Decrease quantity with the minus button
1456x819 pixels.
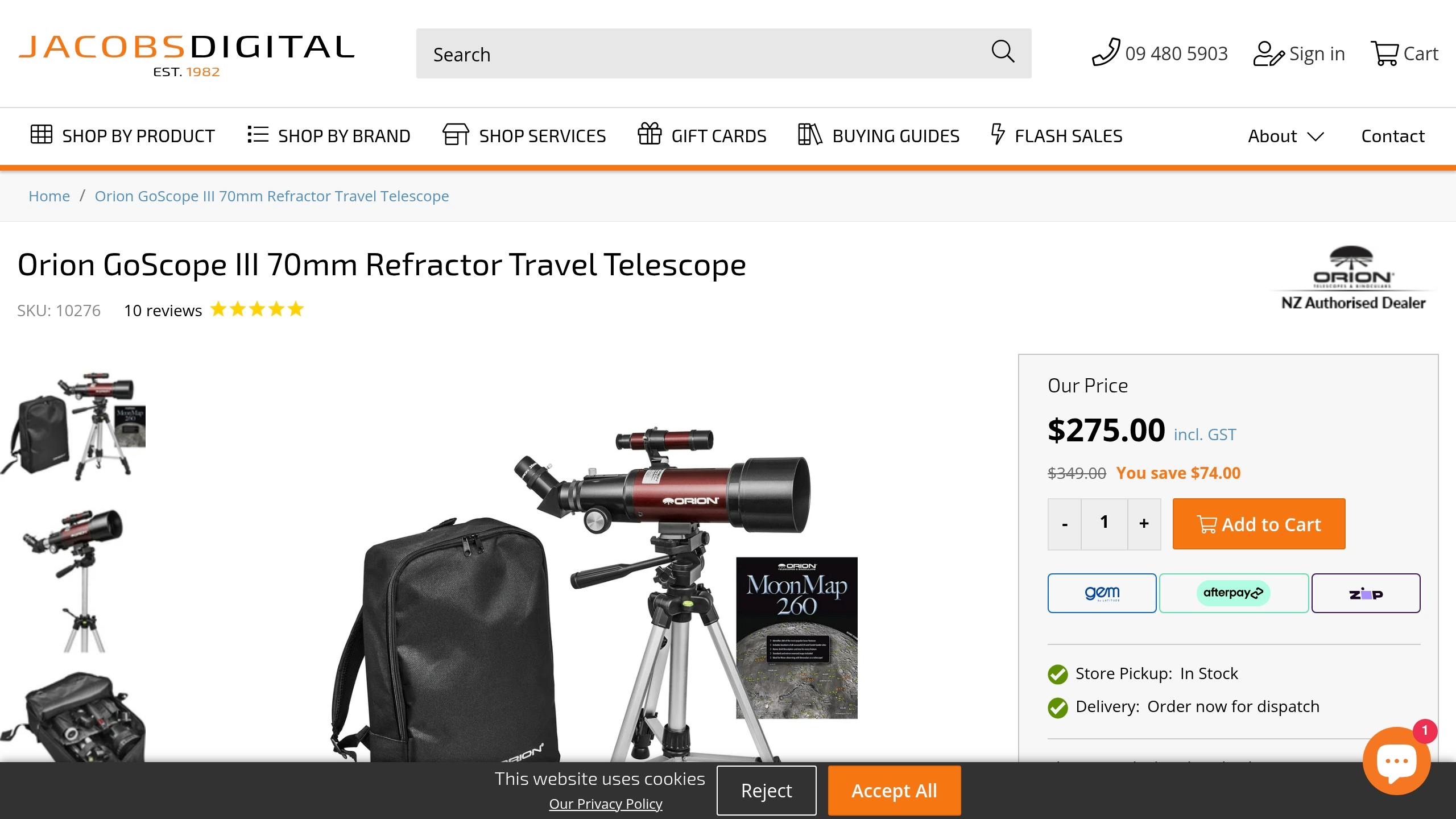pos(1064,524)
